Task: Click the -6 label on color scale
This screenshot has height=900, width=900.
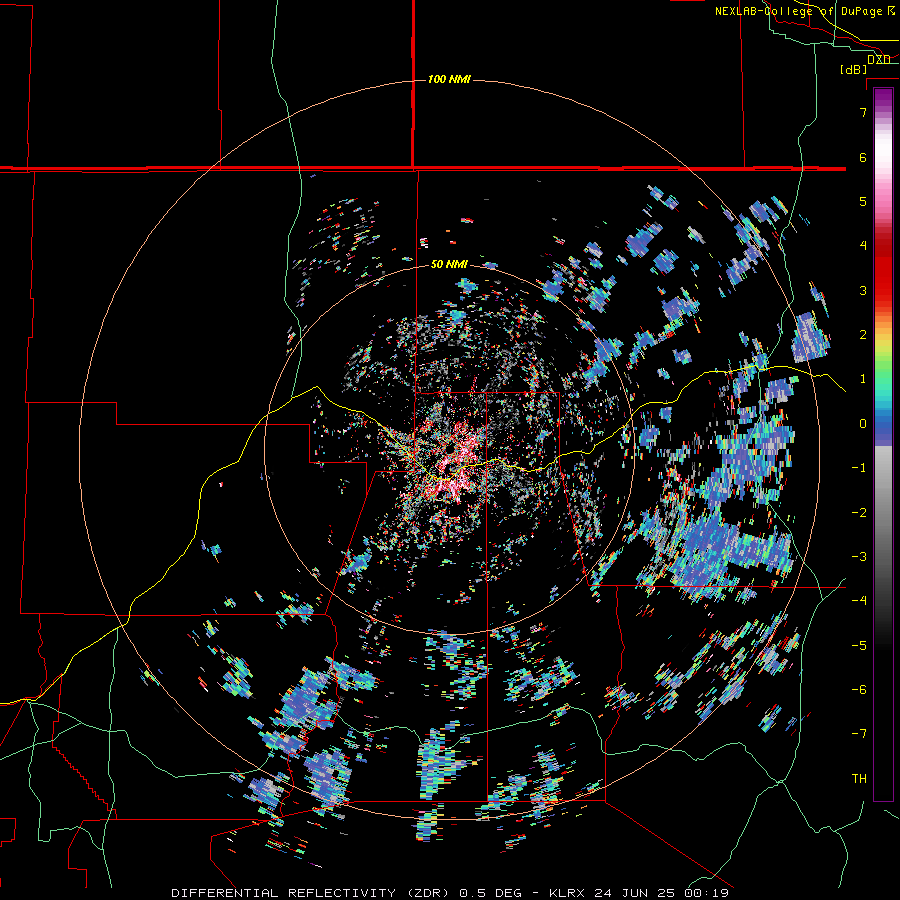Action: 859,690
